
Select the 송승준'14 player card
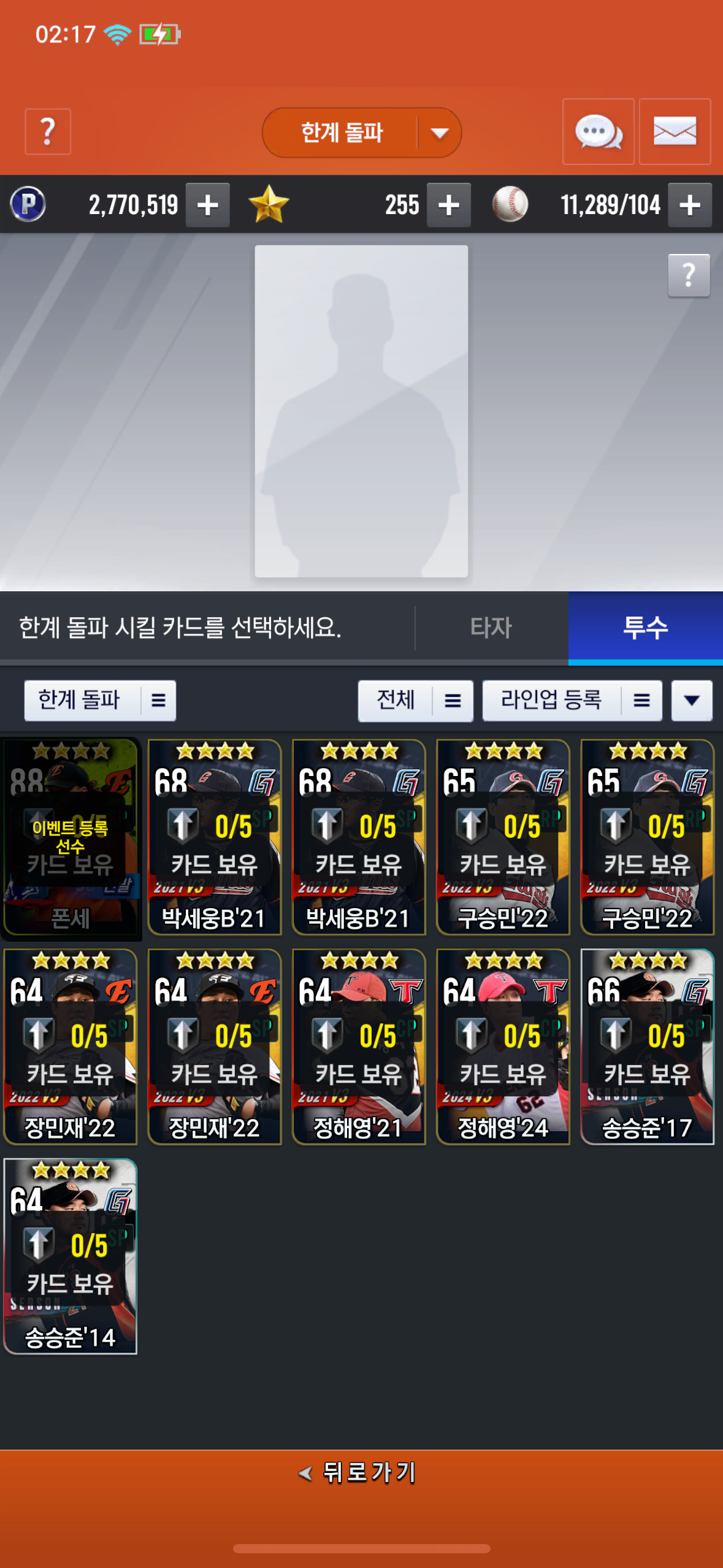tap(70, 1256)
